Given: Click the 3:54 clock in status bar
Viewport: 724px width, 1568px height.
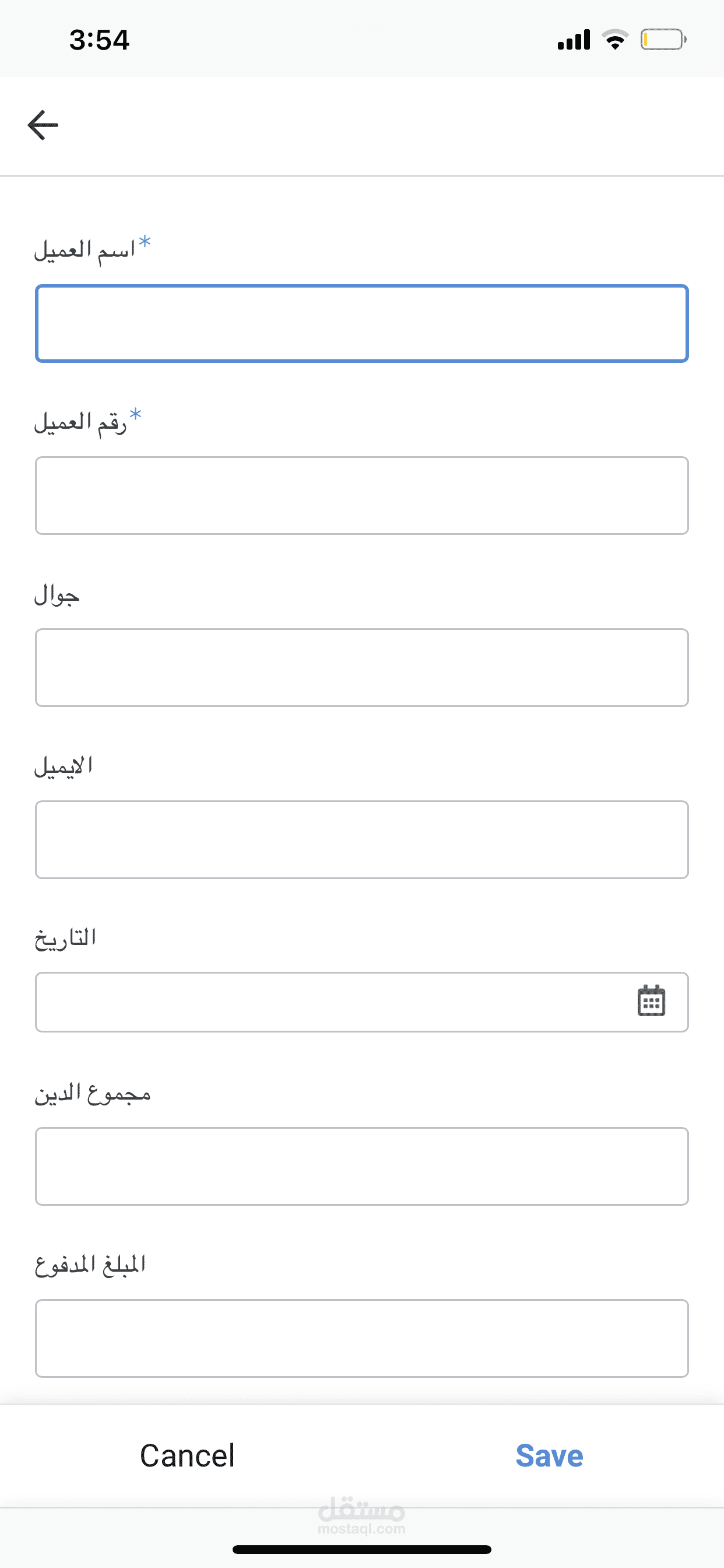Looking at the screenshot, I should 99,40.
